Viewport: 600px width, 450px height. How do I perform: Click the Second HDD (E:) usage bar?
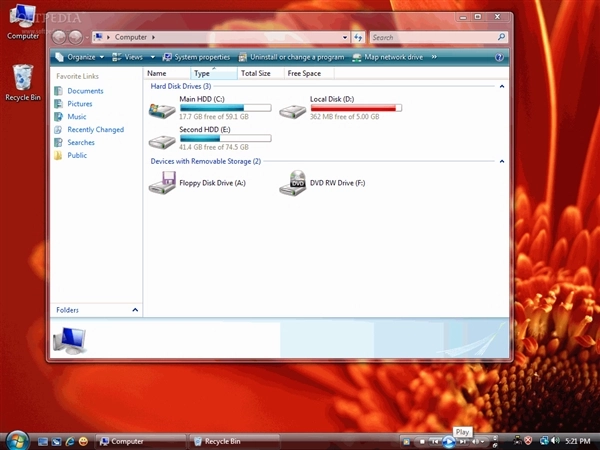click(225, 138)
